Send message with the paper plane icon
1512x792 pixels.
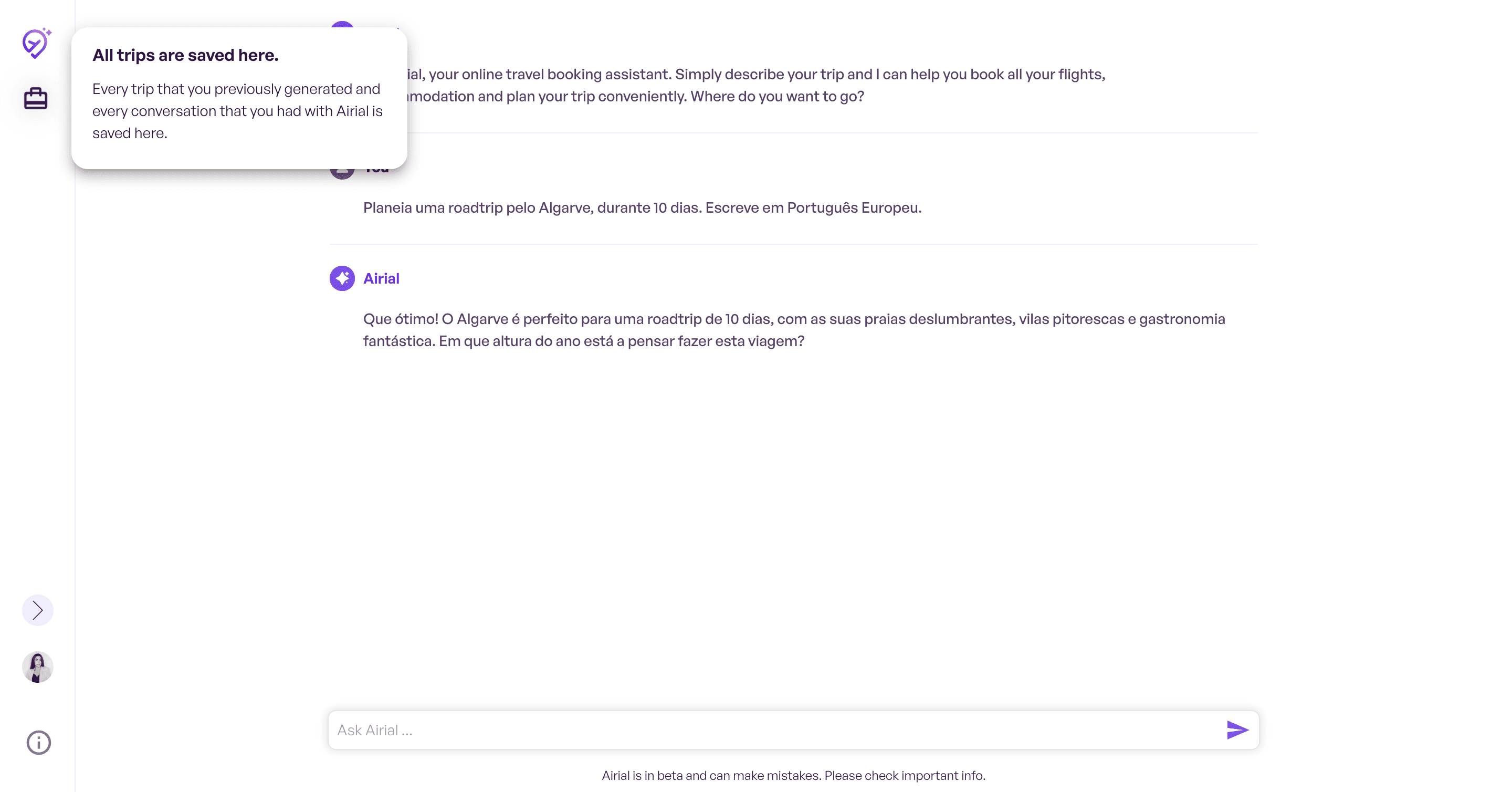(1237, 730)
